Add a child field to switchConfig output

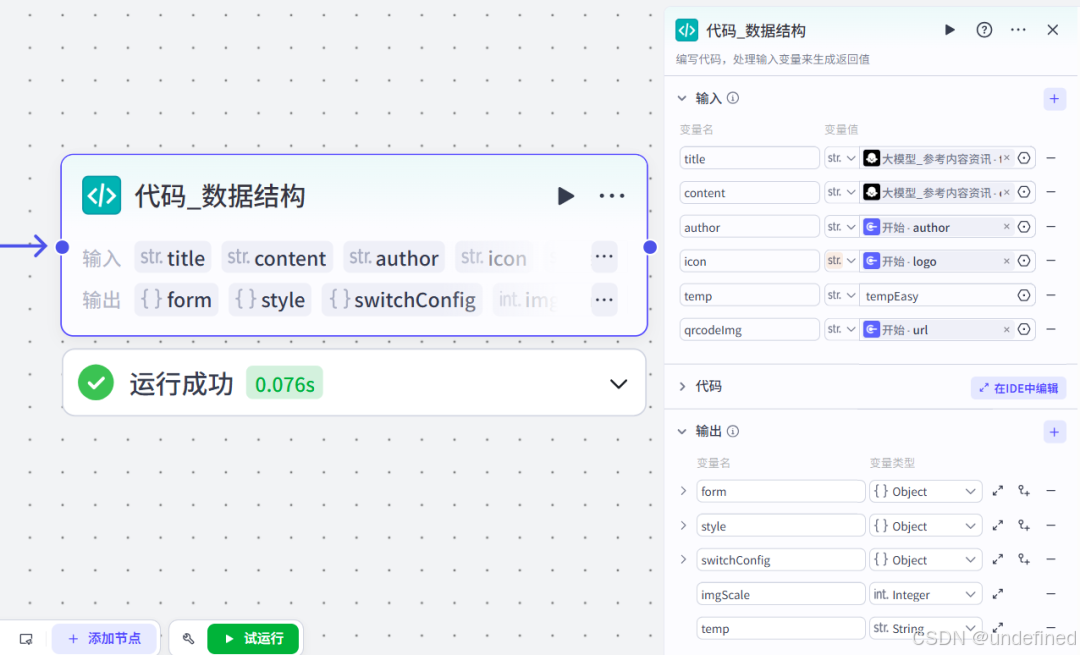[1022, 559]
